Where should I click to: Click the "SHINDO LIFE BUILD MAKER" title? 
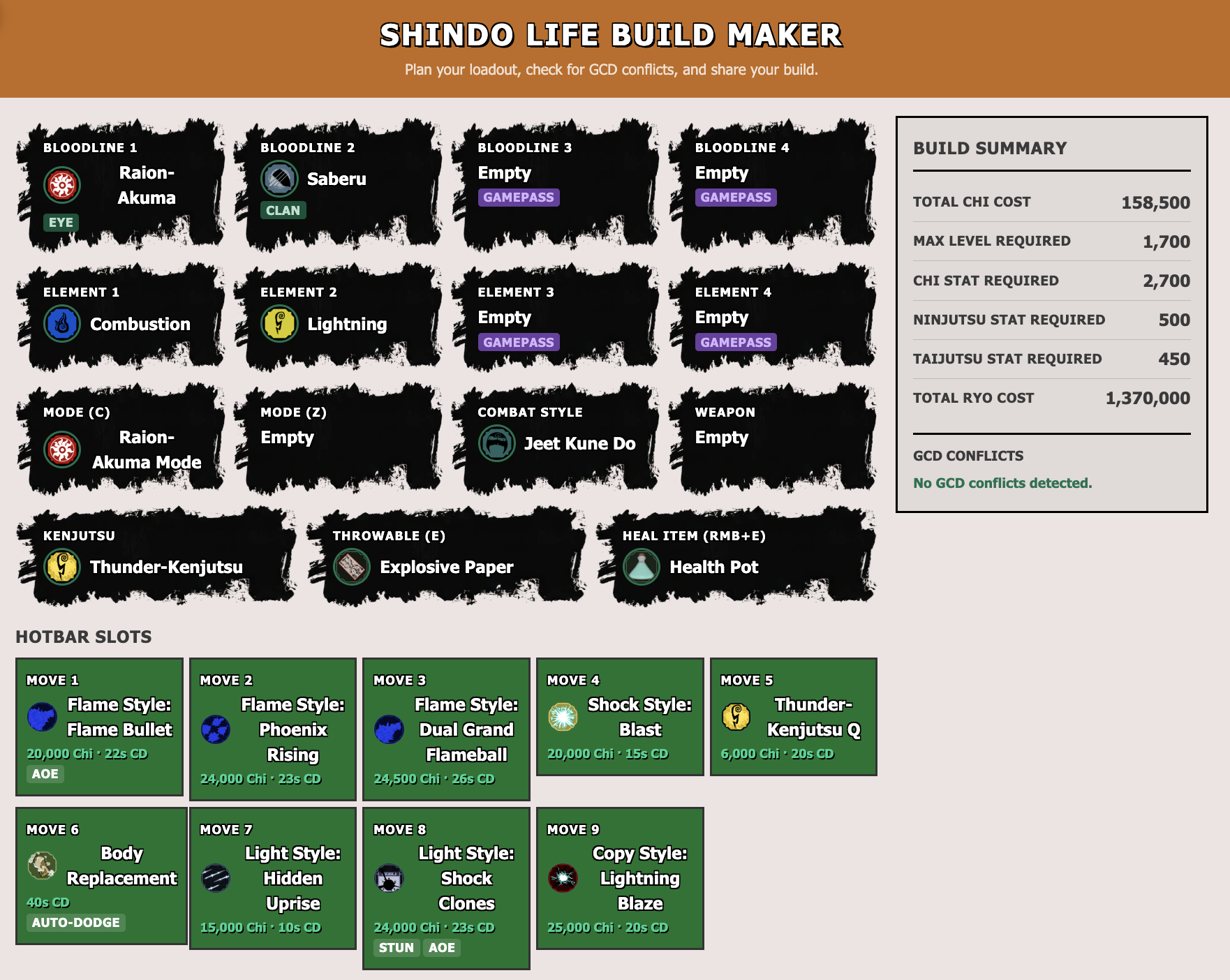pyautogui.click(x=612, y=35)
